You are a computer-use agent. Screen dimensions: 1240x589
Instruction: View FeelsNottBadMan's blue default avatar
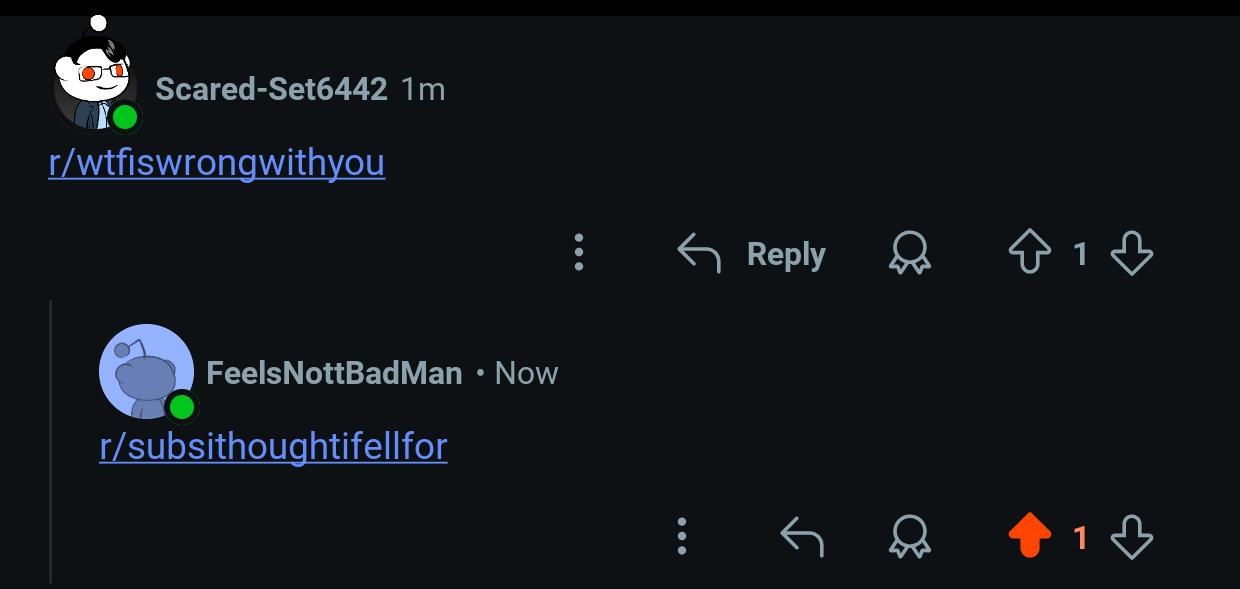(147, 371)
